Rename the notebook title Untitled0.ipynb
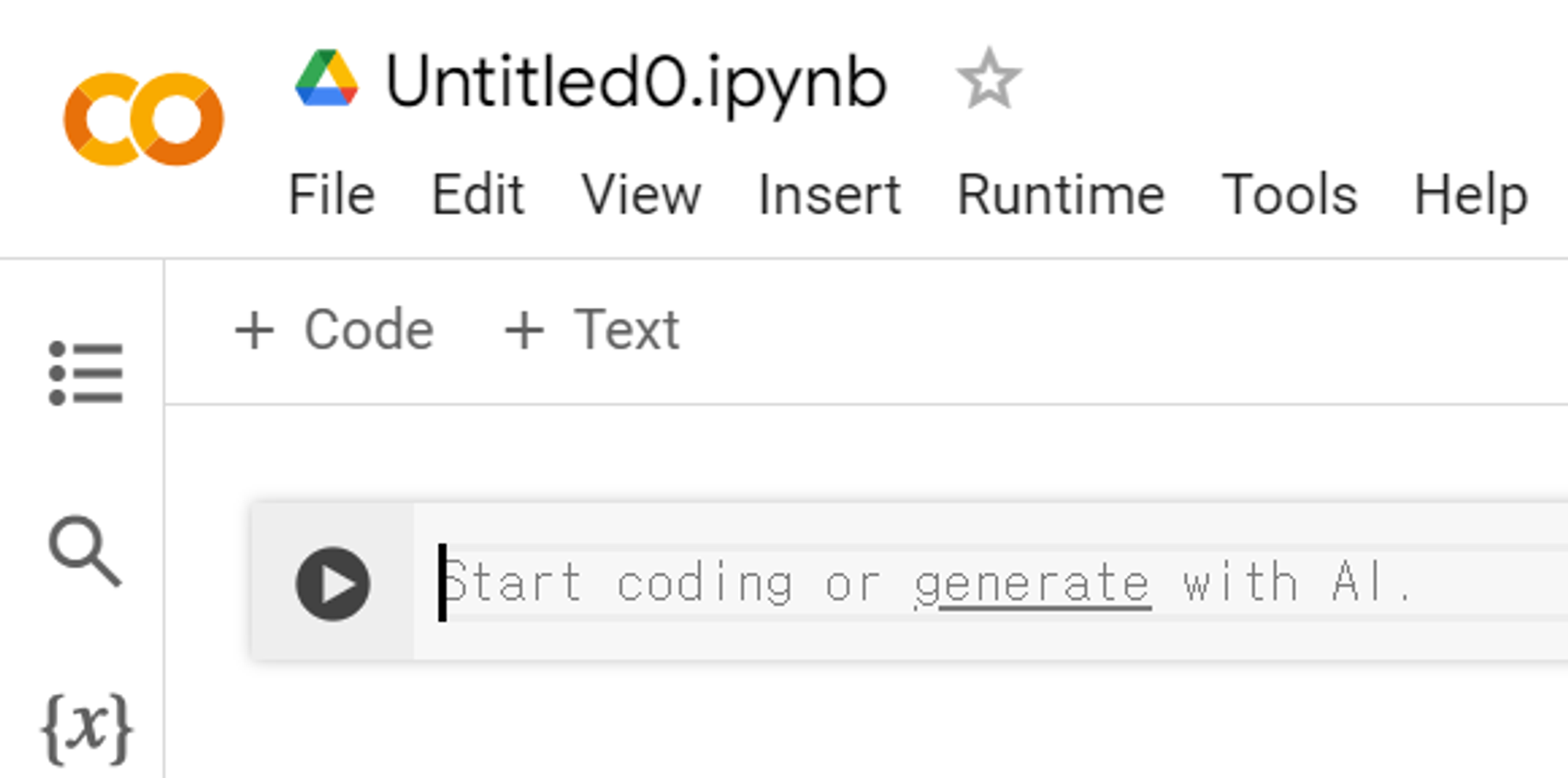 [x=636, y=82]
